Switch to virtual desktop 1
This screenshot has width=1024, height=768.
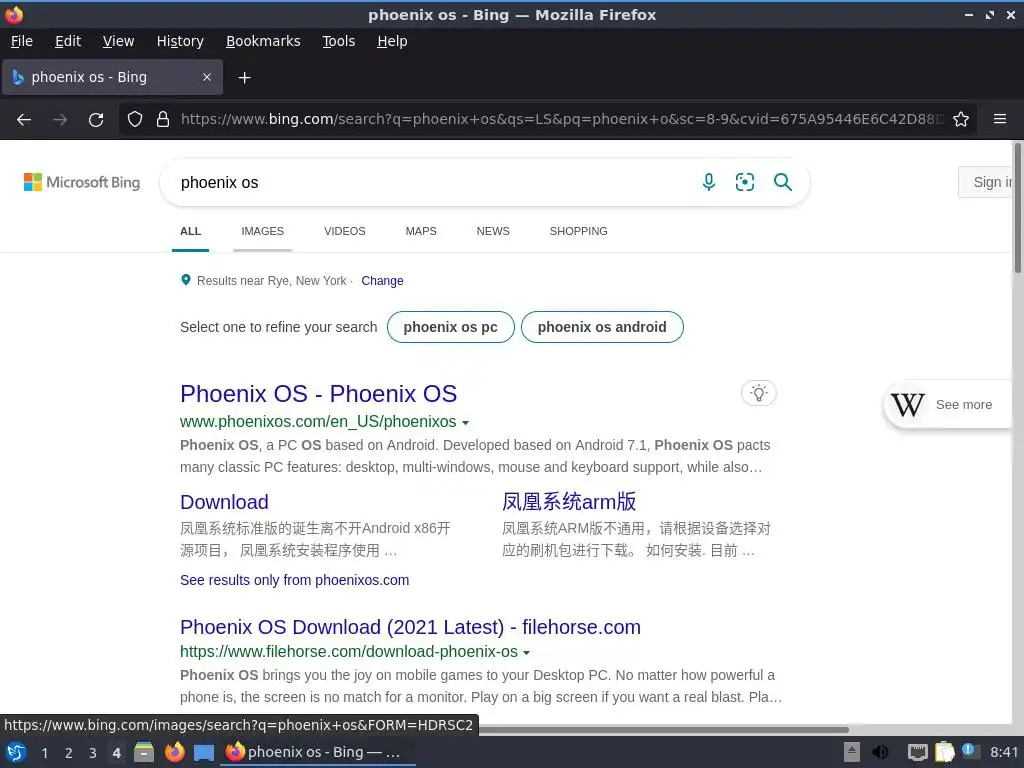pyautogui.click(x=45, y=753)
